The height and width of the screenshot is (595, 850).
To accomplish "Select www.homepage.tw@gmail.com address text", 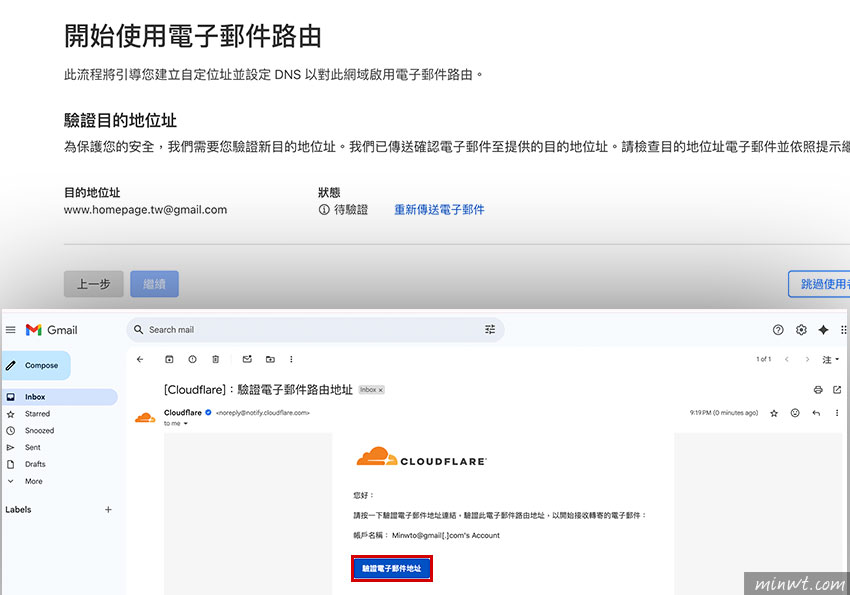I will click(x=145, y=210).
